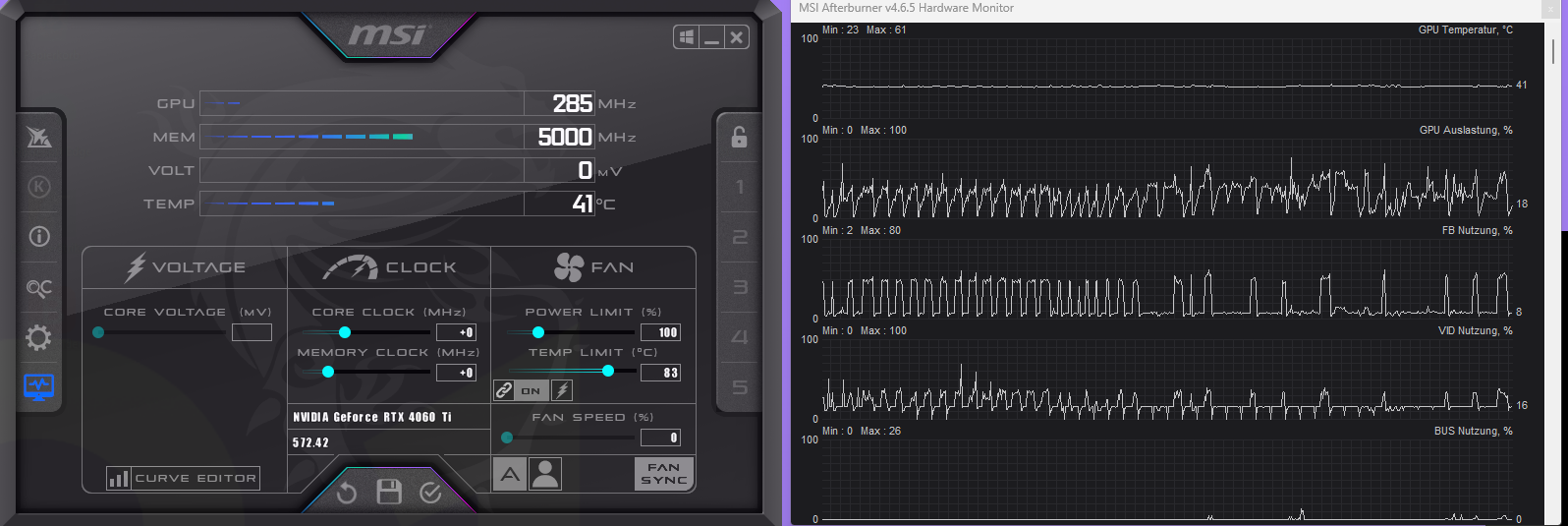Select profile slot 1
The height and width of the screenshot is (526, 1568).
pos(740,187)
